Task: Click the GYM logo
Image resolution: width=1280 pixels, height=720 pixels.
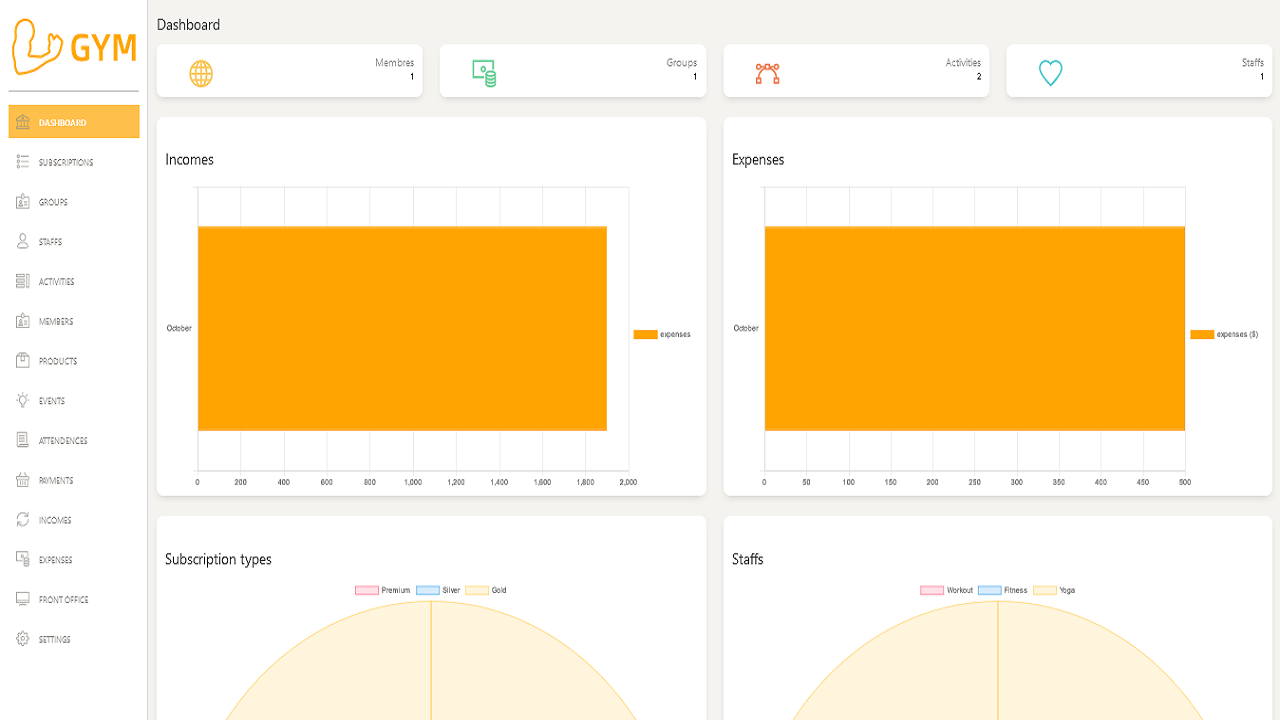Action: [73, 46]
